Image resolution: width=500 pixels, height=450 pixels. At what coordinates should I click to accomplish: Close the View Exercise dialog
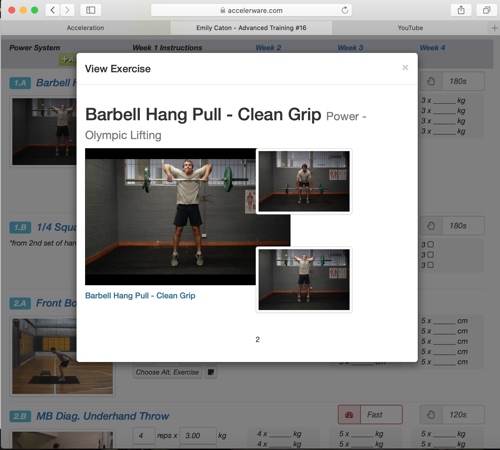(405, 68)
